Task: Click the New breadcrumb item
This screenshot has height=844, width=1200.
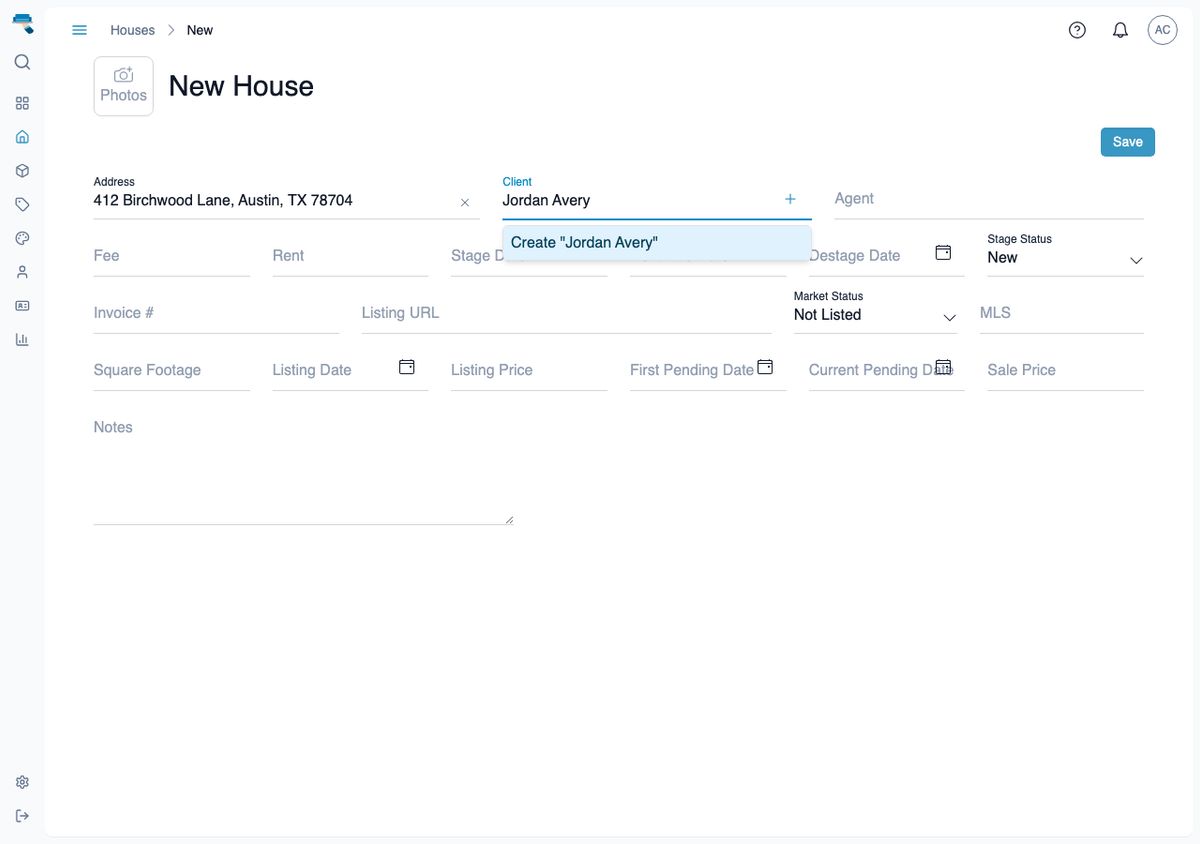Action: [x=200, y=30]
